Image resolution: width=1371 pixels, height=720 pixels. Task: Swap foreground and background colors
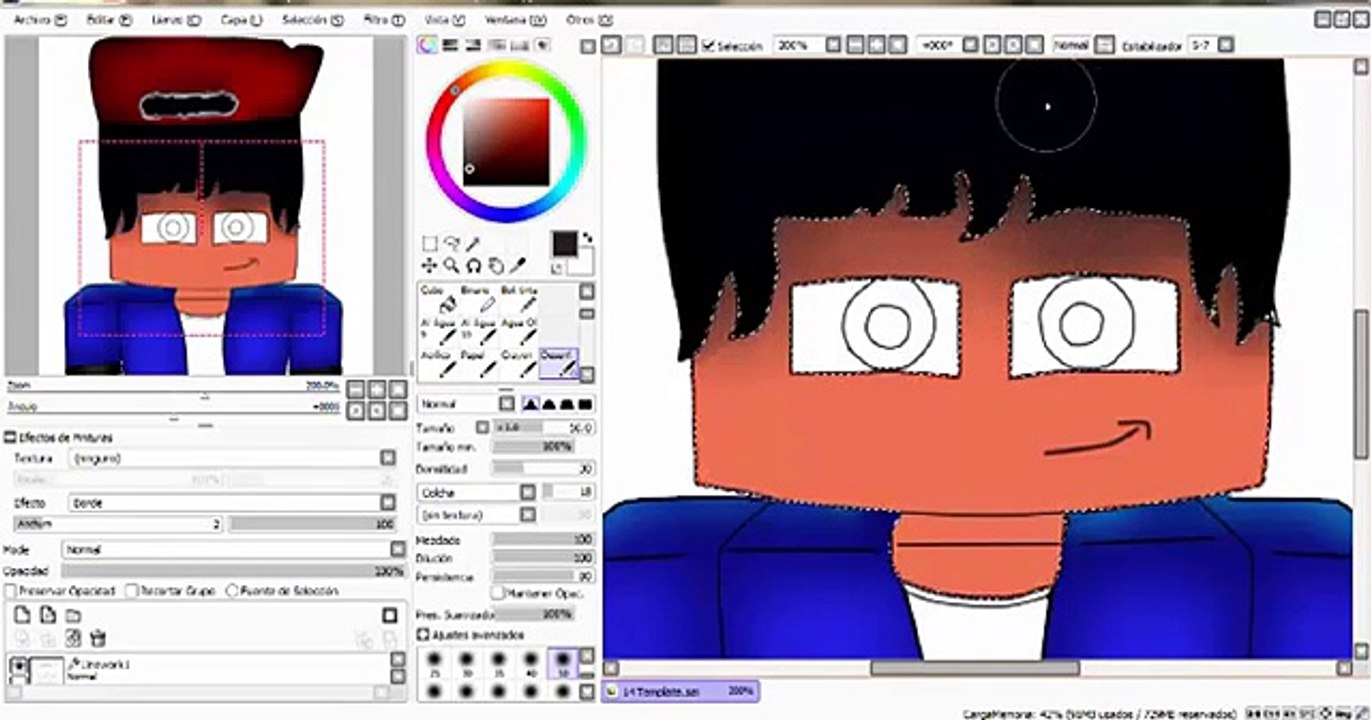(x=588, y=238)
